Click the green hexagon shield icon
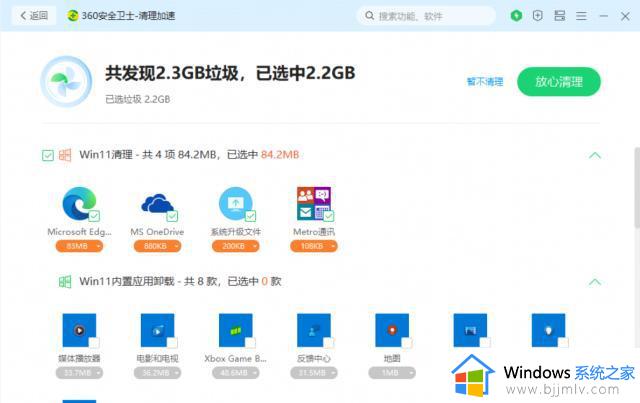The height and width of the screenshot is (403, 640). pos(516,16)
